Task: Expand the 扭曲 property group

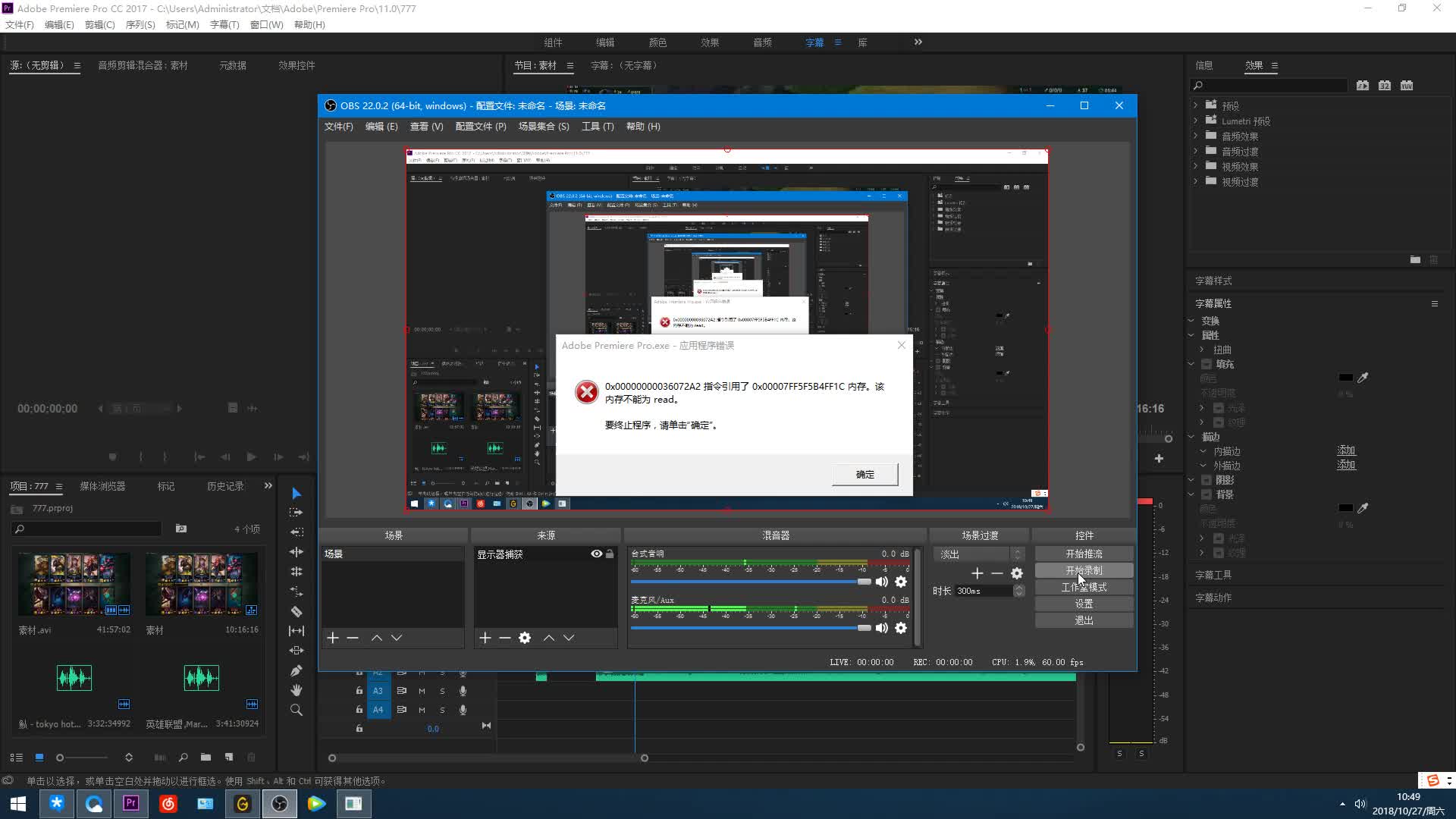Action: [x=1202, y=350]
